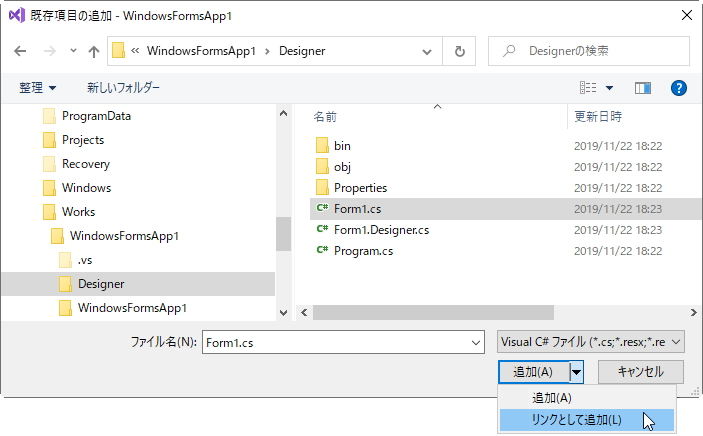This screenshot has width=703, height=436.
Task: Select Works folder in tree
Action: coord(69,212)
